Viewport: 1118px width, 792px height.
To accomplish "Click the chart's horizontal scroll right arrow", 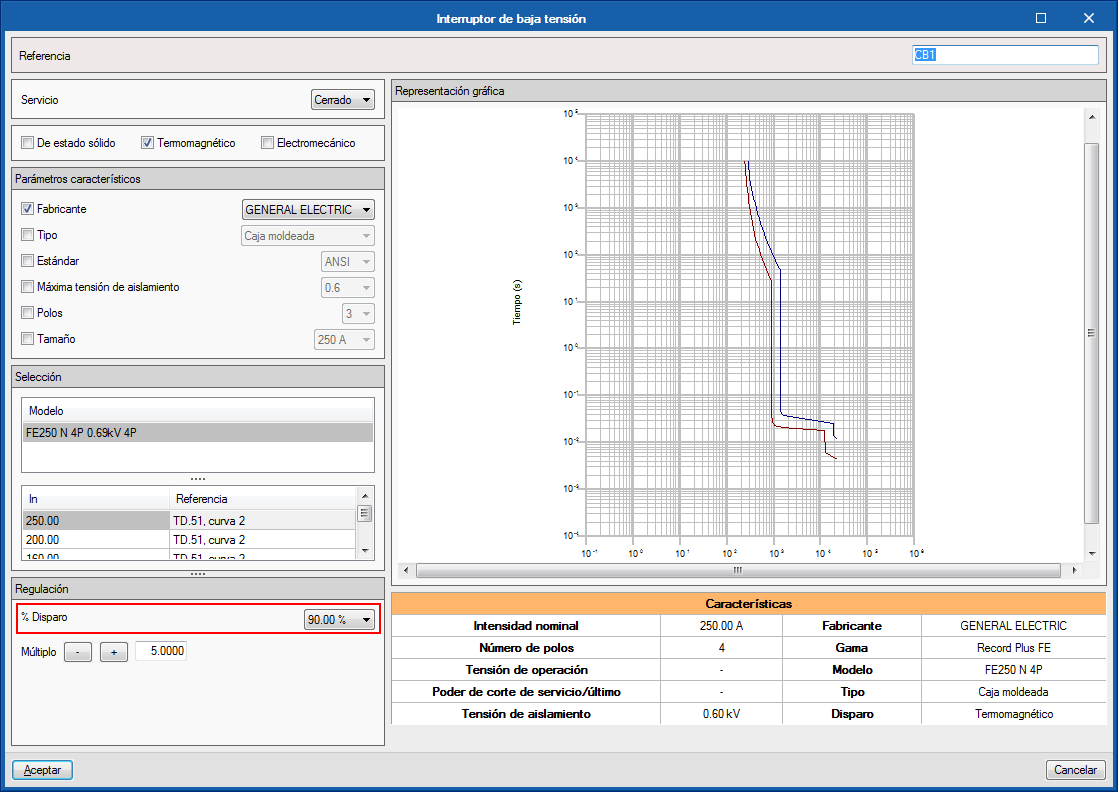I will click(1075, 570).
